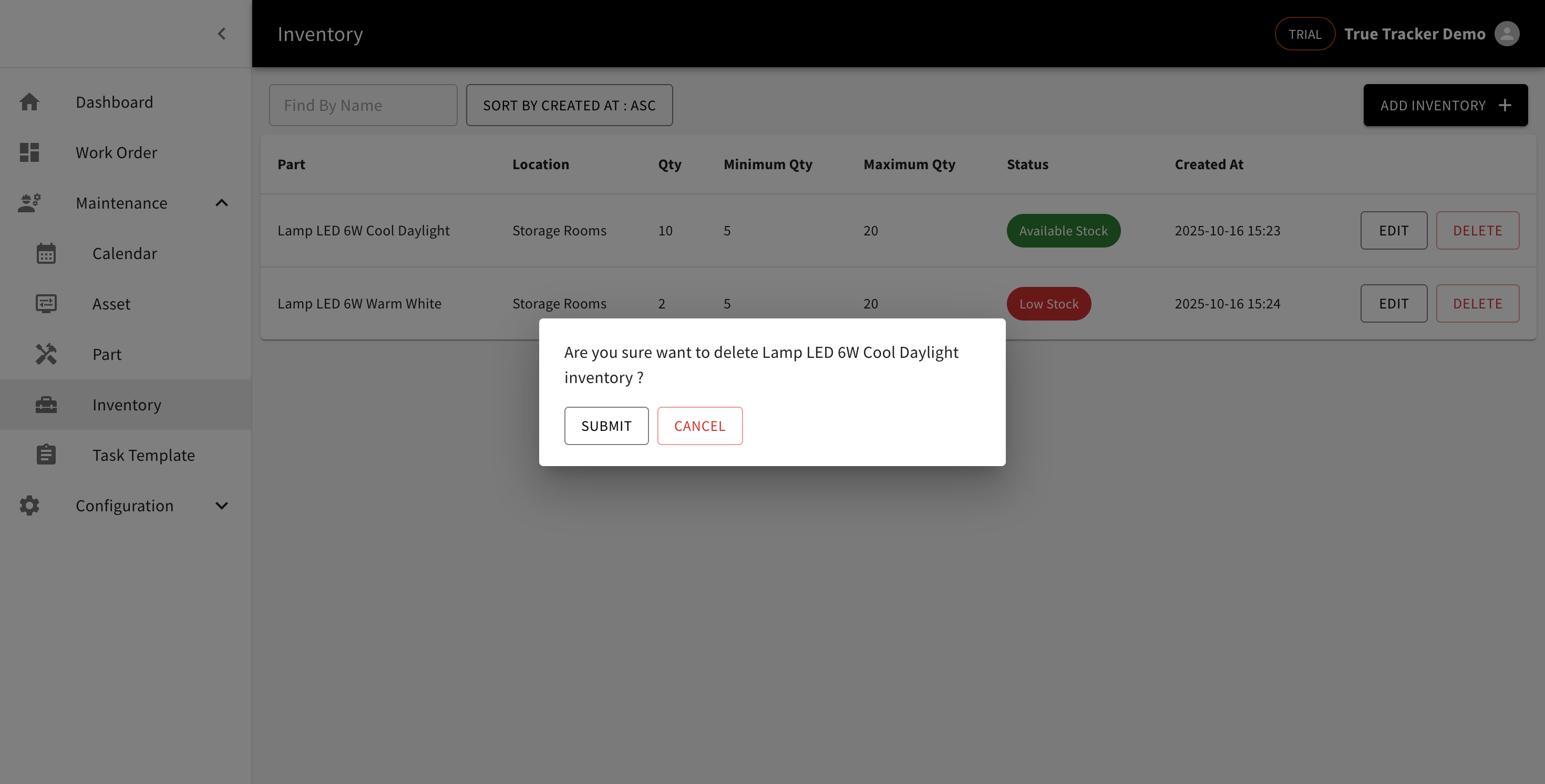Viewport: 1545px width, 784px height.
Task: Submit deletion of Lamp LED 6W Cool Daylight
Action: pyautogui.click(x=606, y=426)
